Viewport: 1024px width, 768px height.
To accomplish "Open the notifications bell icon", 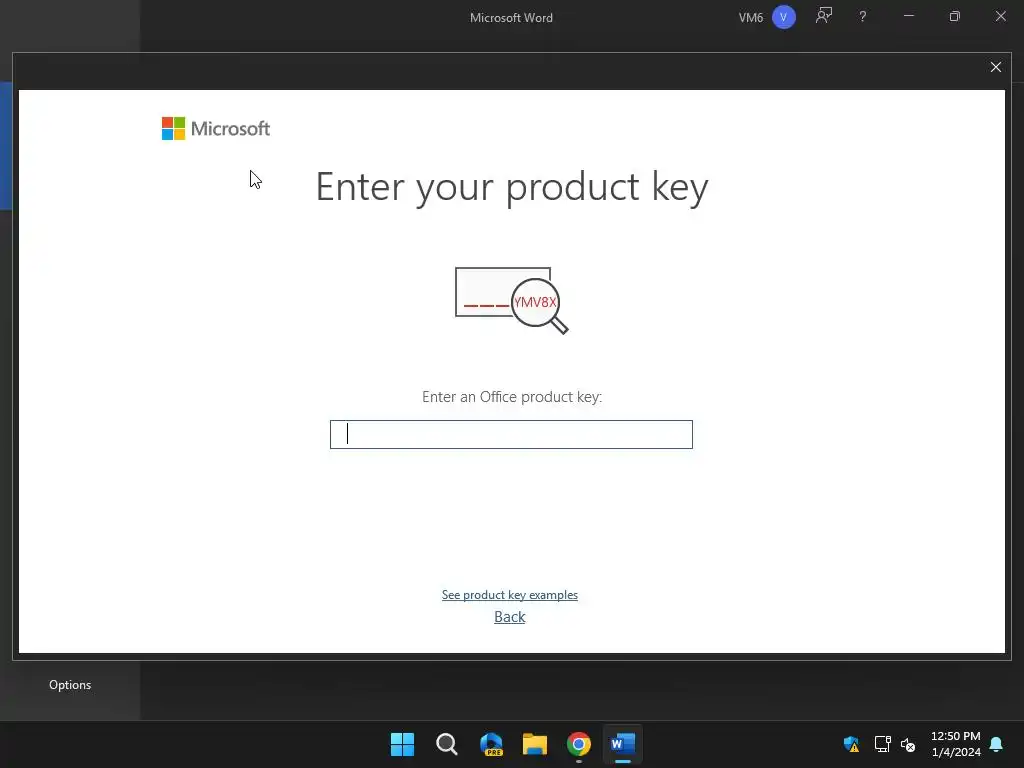I will pos(996,744).
